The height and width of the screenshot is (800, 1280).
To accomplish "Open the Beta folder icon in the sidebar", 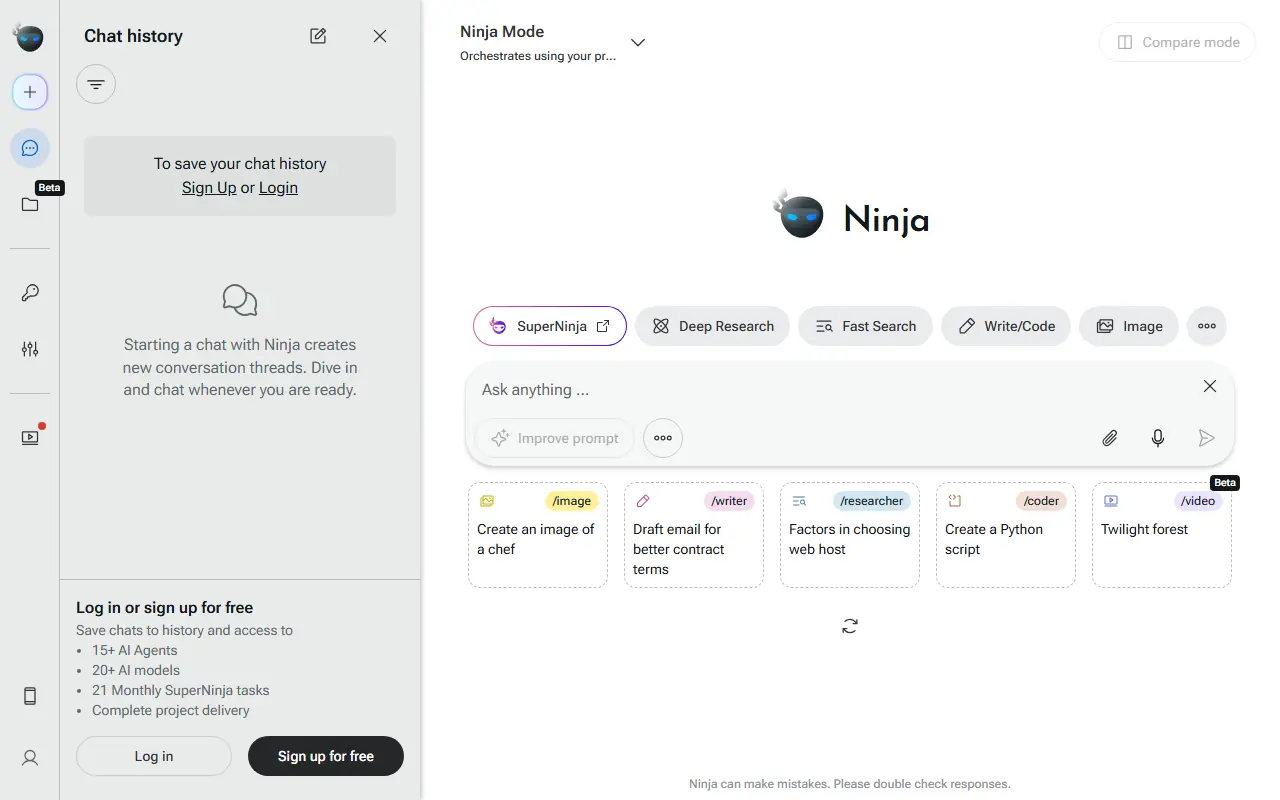I will coord(29,205).
